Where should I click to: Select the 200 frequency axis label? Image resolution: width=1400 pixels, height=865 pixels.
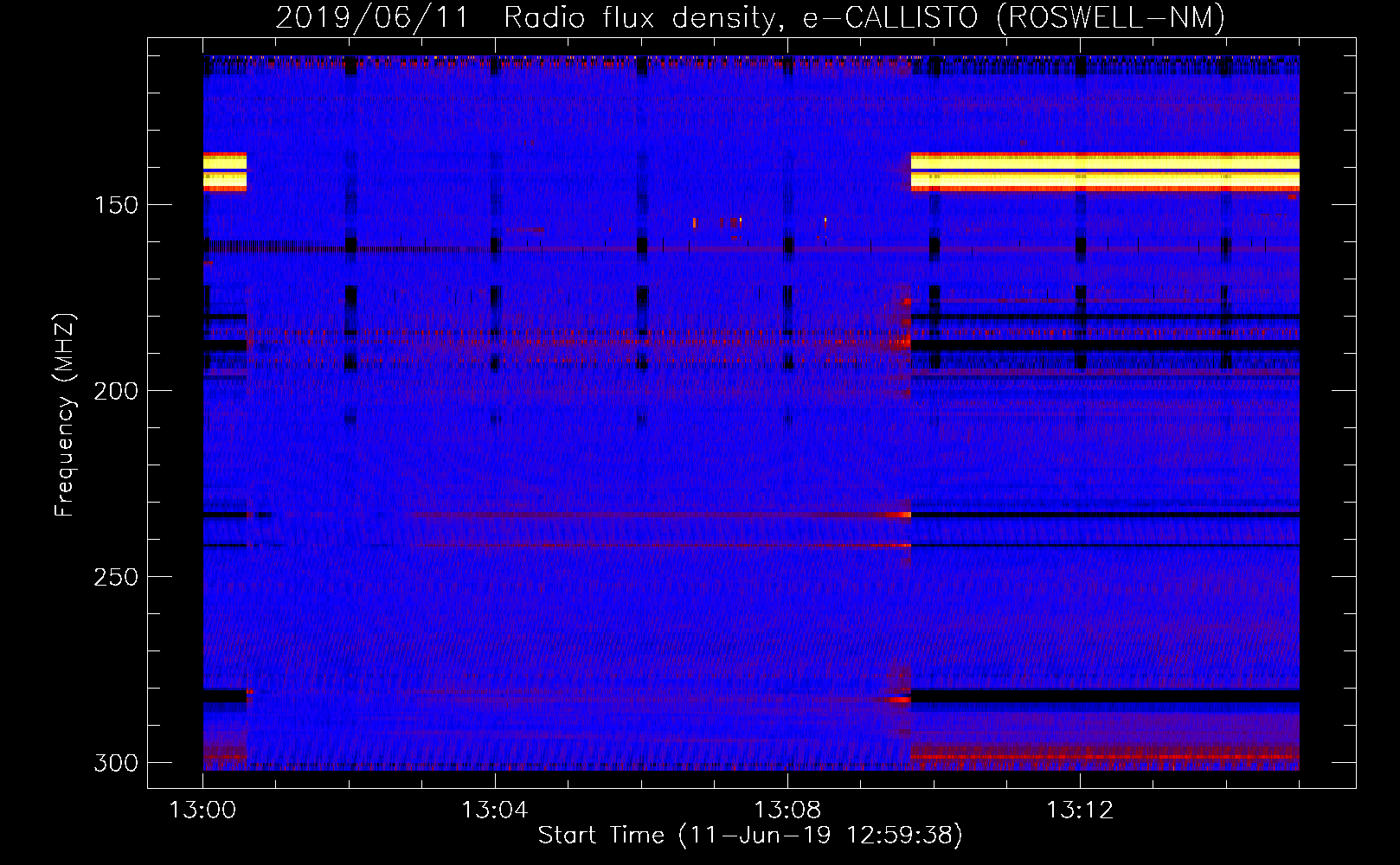[116, 391]
